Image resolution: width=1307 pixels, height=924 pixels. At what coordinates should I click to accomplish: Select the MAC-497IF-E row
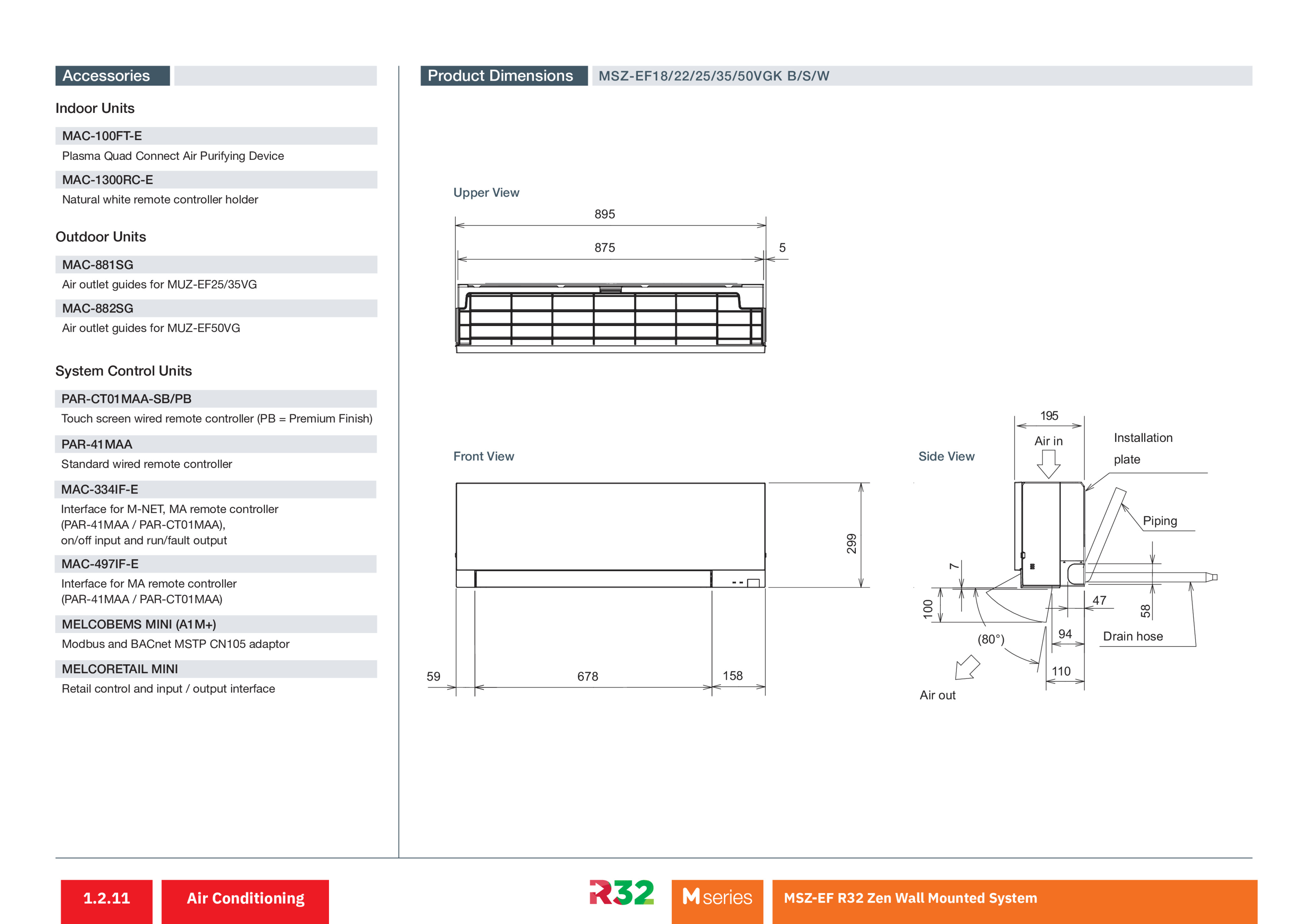coord(216,564)
